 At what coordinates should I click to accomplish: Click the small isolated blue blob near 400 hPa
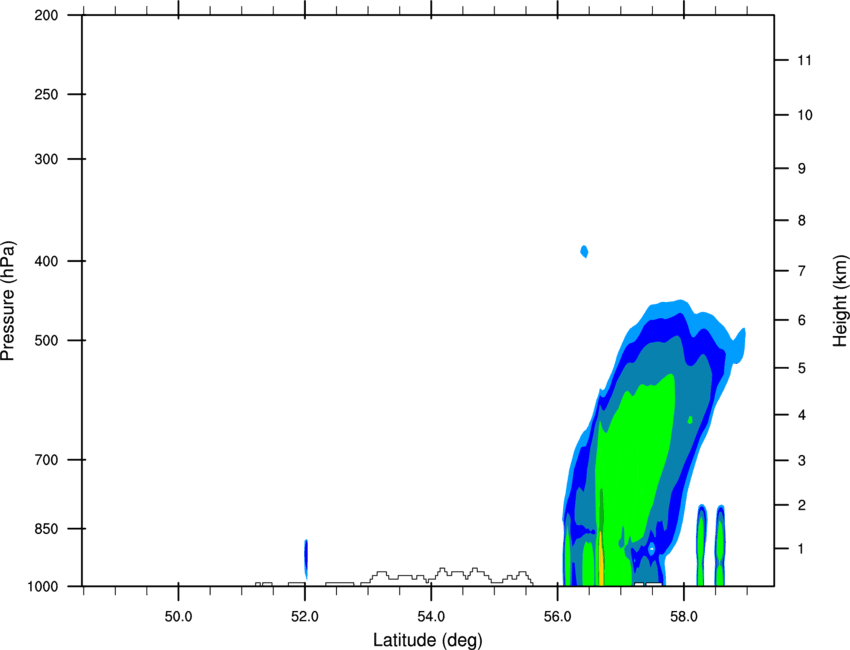(x=584, y=251)
